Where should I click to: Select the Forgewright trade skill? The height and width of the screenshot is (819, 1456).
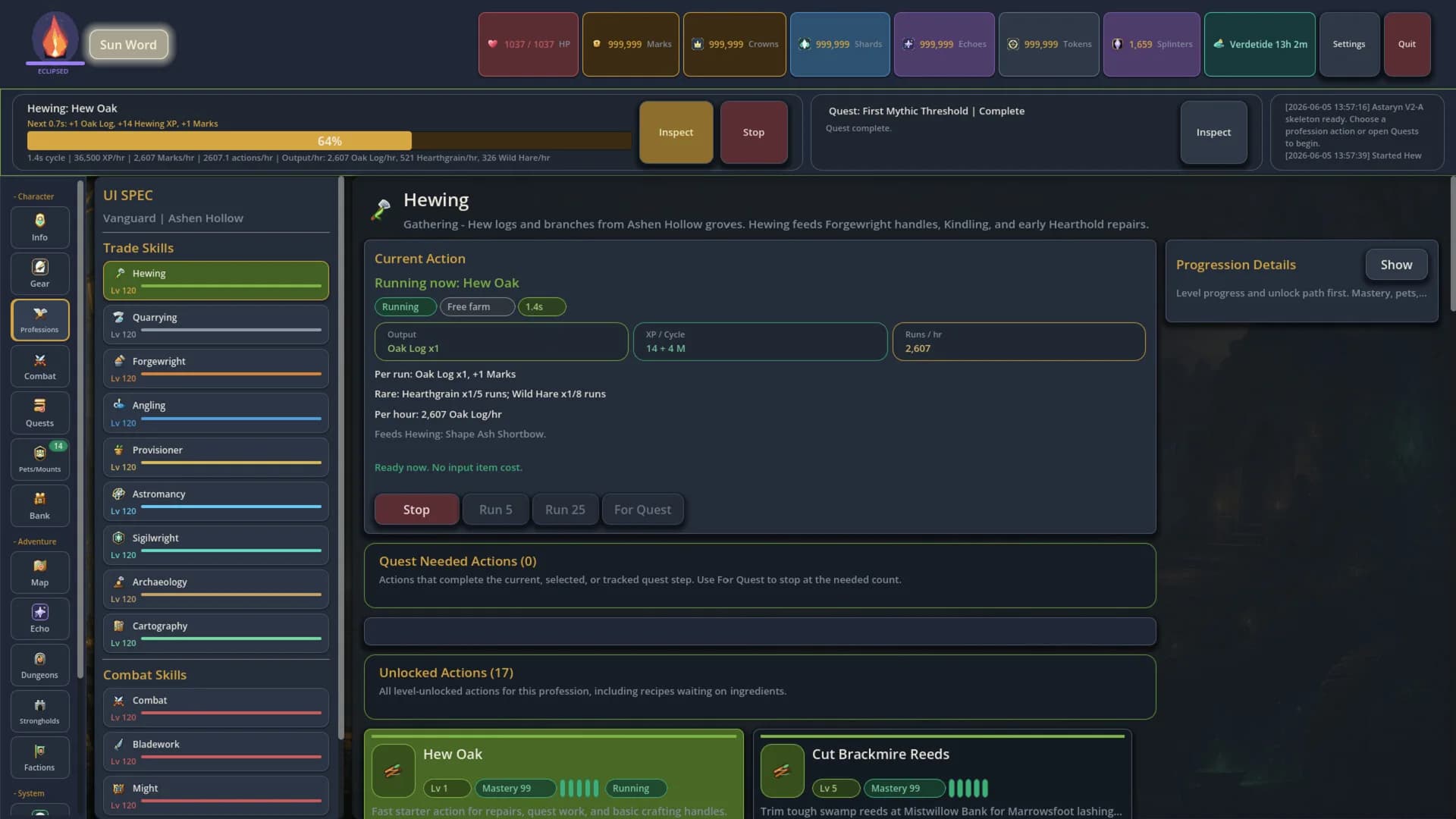pos(216,369)
